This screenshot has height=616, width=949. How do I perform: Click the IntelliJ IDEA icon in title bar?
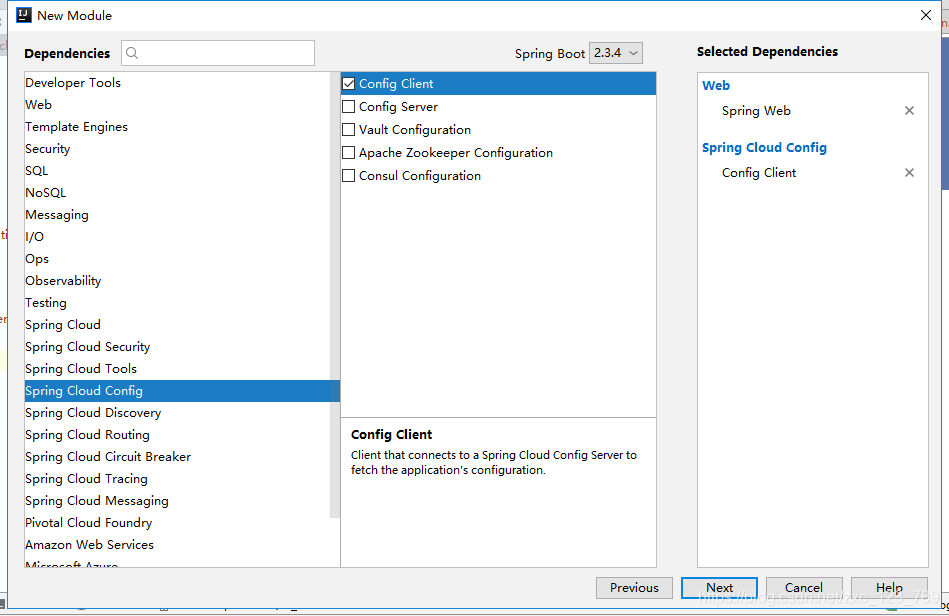24,15
